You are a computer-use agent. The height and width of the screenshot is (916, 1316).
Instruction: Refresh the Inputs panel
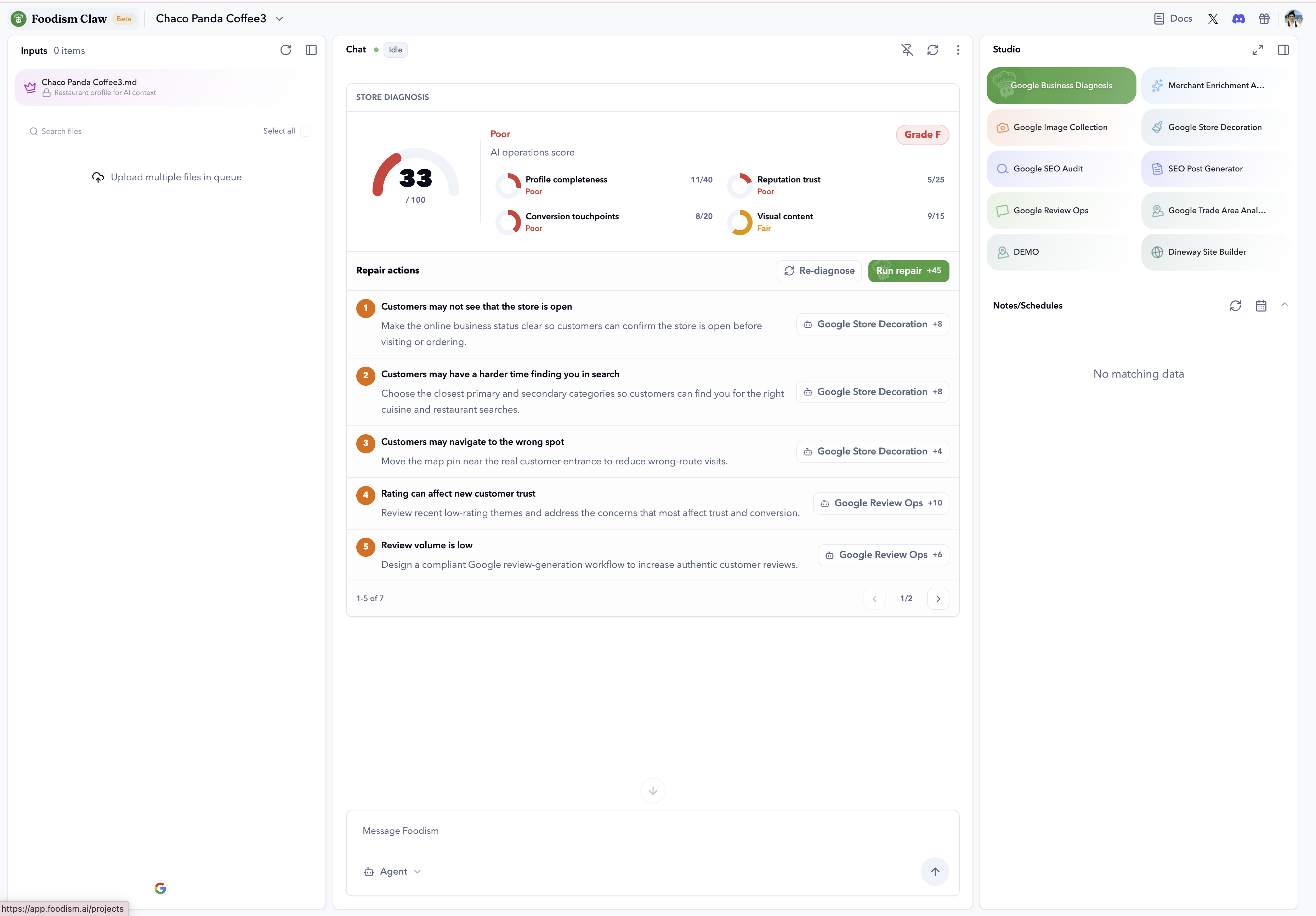click(285, 50)
